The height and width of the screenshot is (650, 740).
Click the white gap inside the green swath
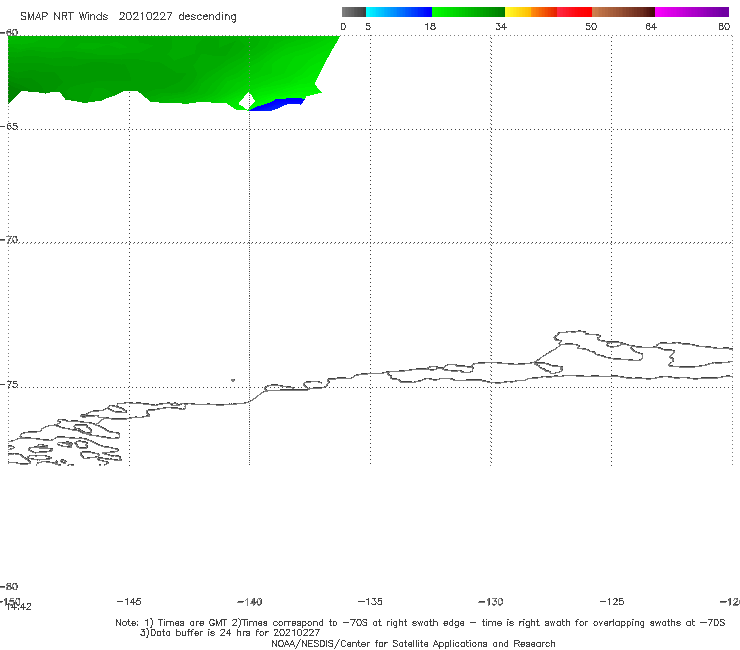pos(247,101)
